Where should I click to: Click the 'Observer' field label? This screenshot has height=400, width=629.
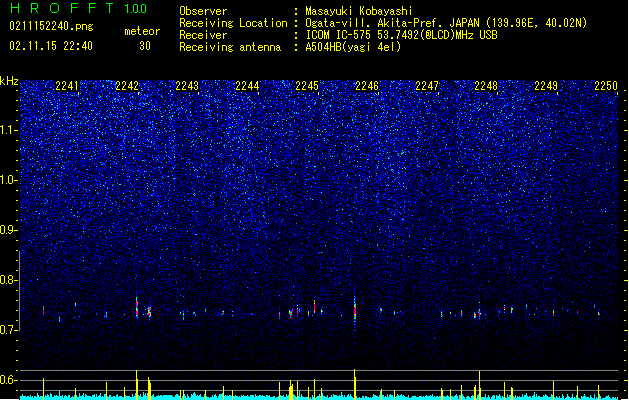tap(203, 11)
